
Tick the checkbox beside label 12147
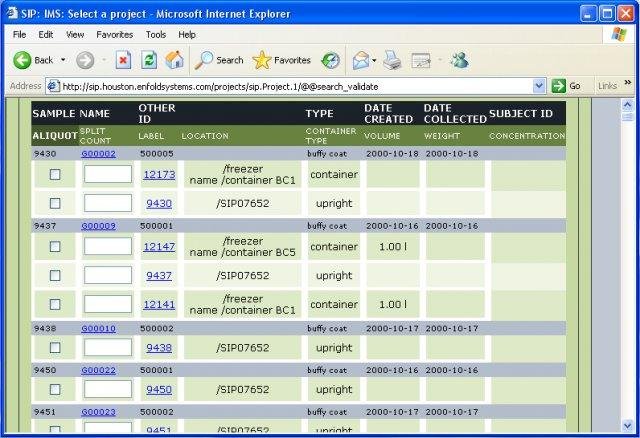[55, 247]
